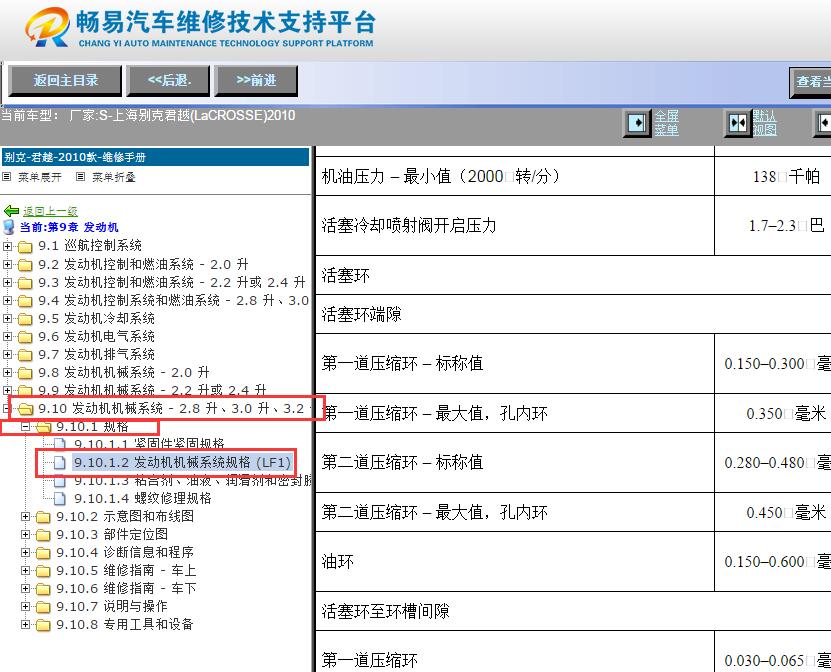This screenshot has width=831, height=672.
Task: Click the green 返回上一级 back arrow icon
Action: pyautogui.click(x=11, y=211)
